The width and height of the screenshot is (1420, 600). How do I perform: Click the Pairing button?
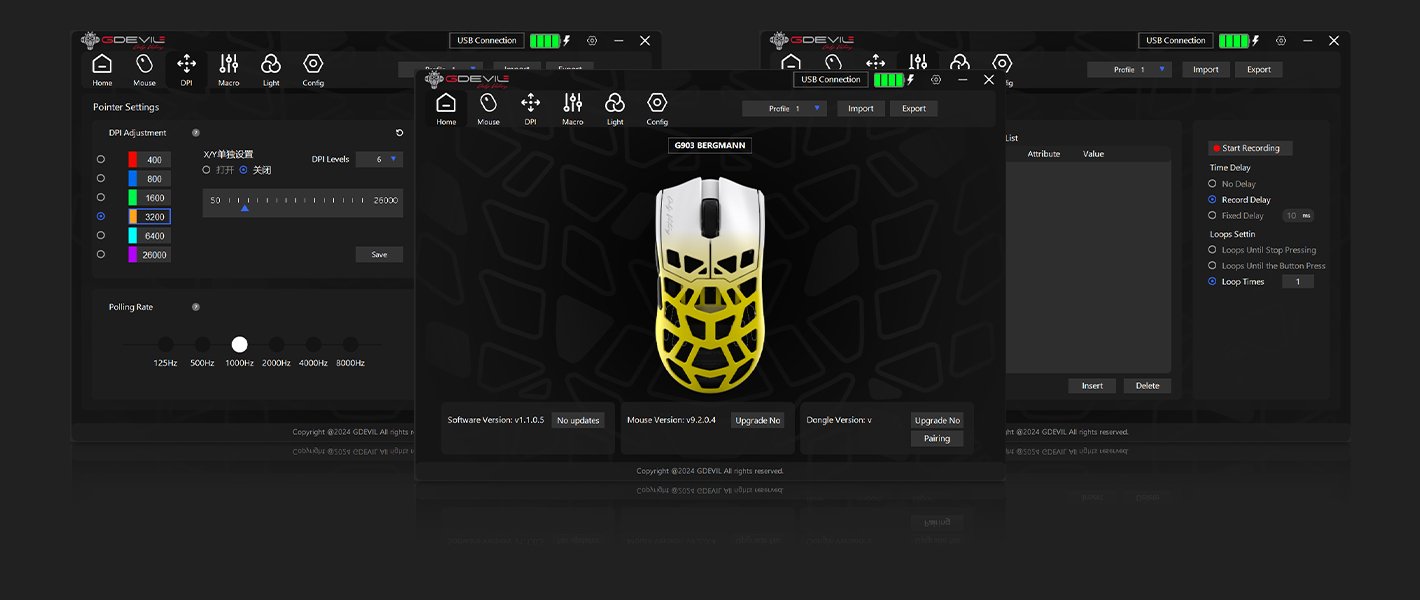pos(937,438)
